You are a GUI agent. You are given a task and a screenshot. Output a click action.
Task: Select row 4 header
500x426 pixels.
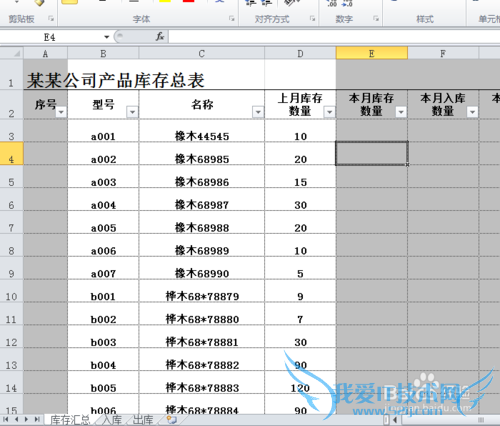click(x=12, y=154)
